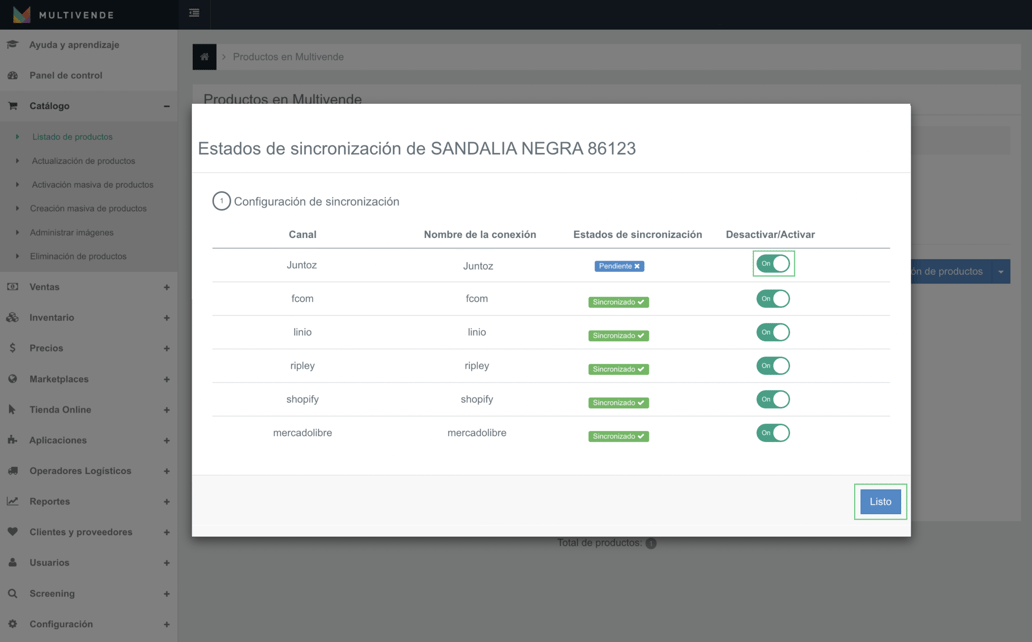The height and width of the screenshot is (642, 1032).
Task: Click the Tienda Online cursor icon
Action: point(12,409)
